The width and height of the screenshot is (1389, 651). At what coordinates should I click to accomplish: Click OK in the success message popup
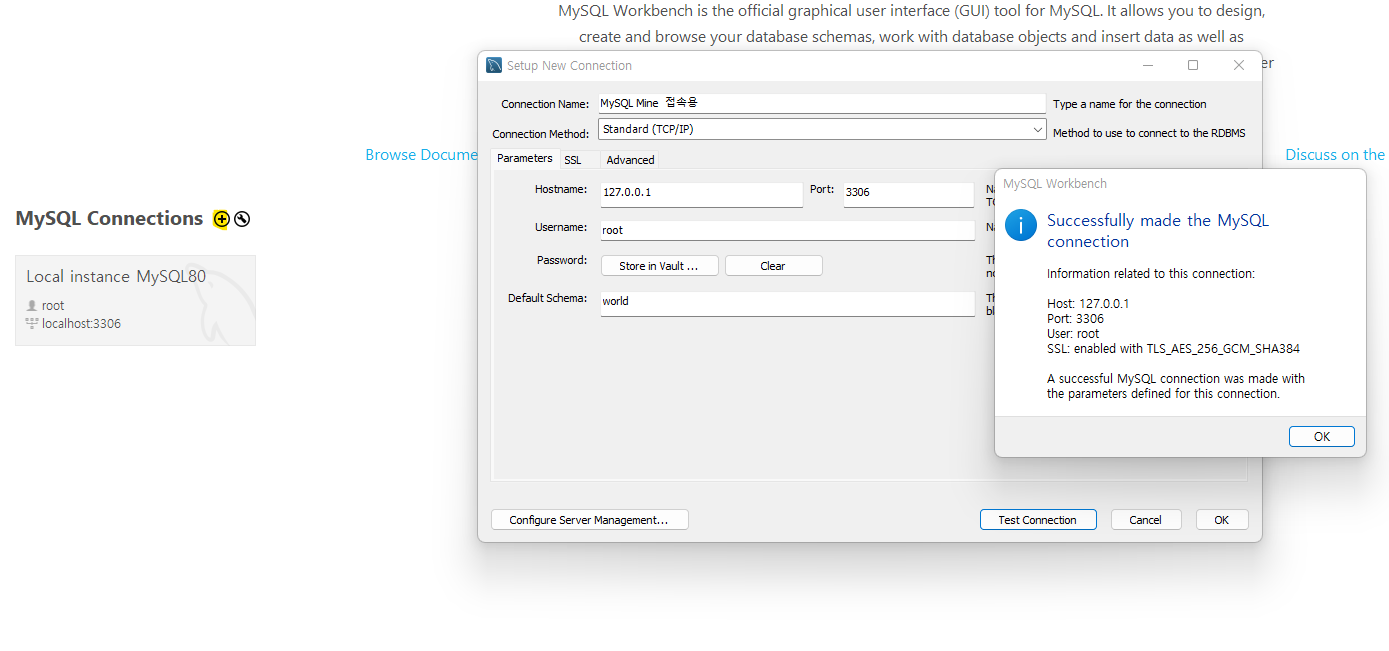point(1322,437)
